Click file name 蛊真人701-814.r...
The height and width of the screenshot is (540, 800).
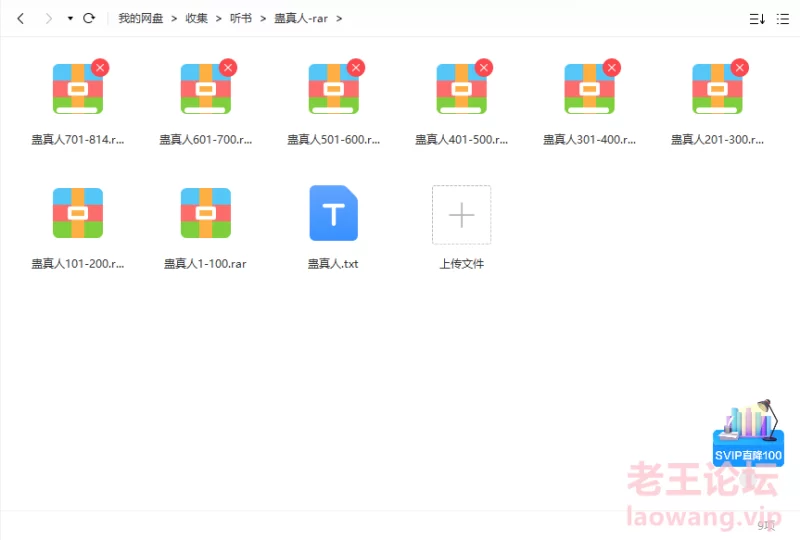[x=78, y=139]
